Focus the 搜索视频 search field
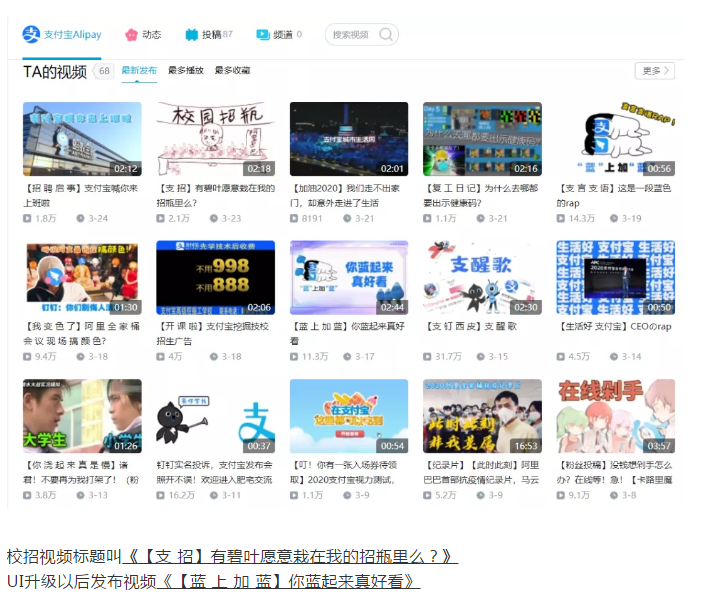706x594 pixels. pyautogui.click(x=362, y=35)
